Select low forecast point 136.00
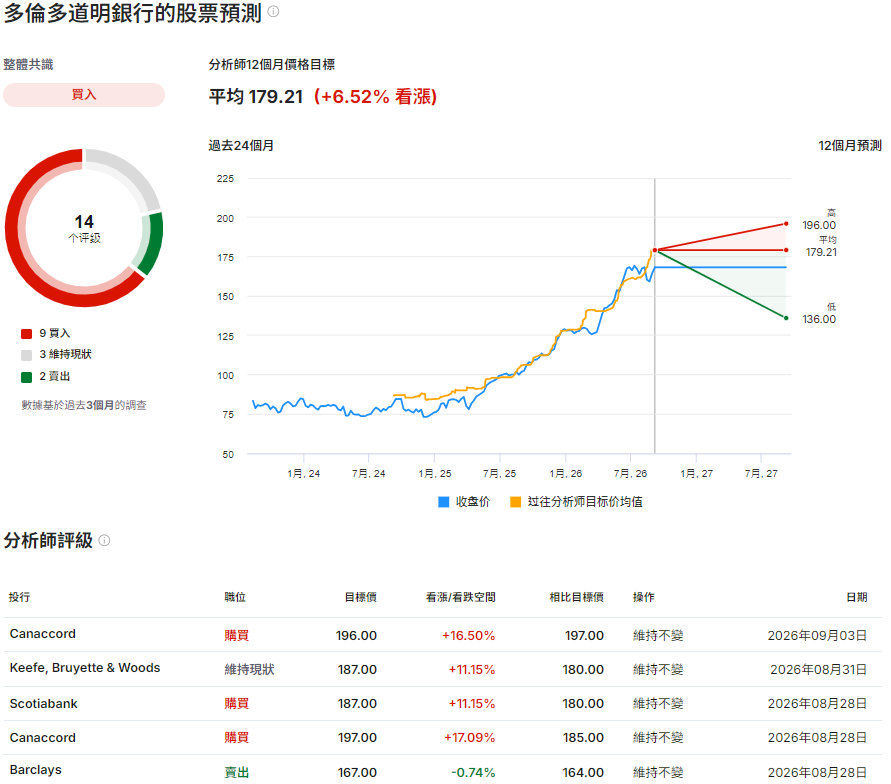The image size is (891, 784). [x=786, y=318]
